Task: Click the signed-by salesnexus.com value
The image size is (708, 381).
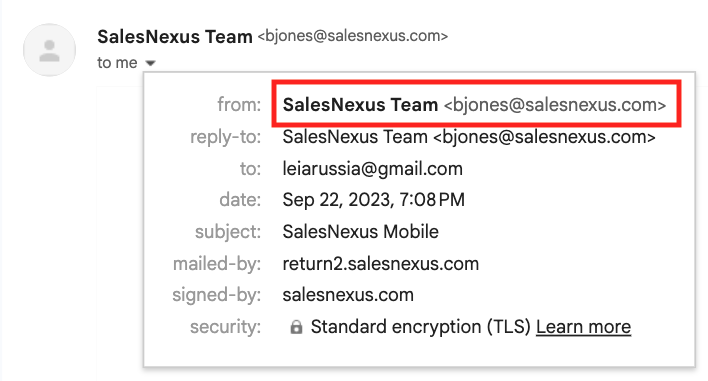Action: click(348, 295)
